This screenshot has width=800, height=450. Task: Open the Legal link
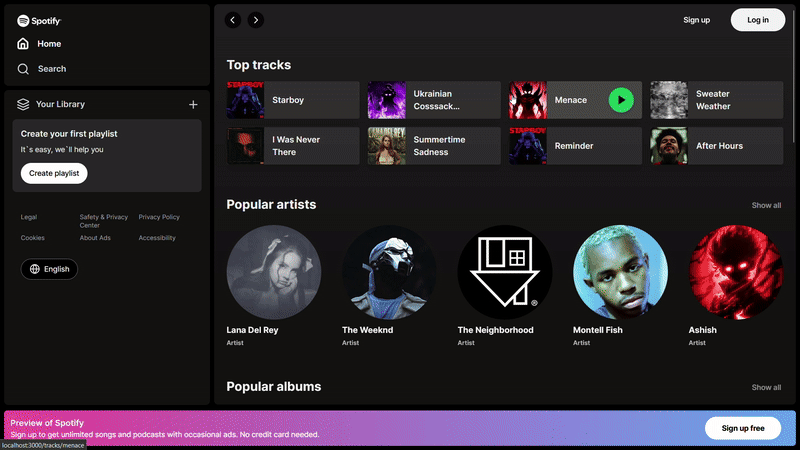pos(29,217)
